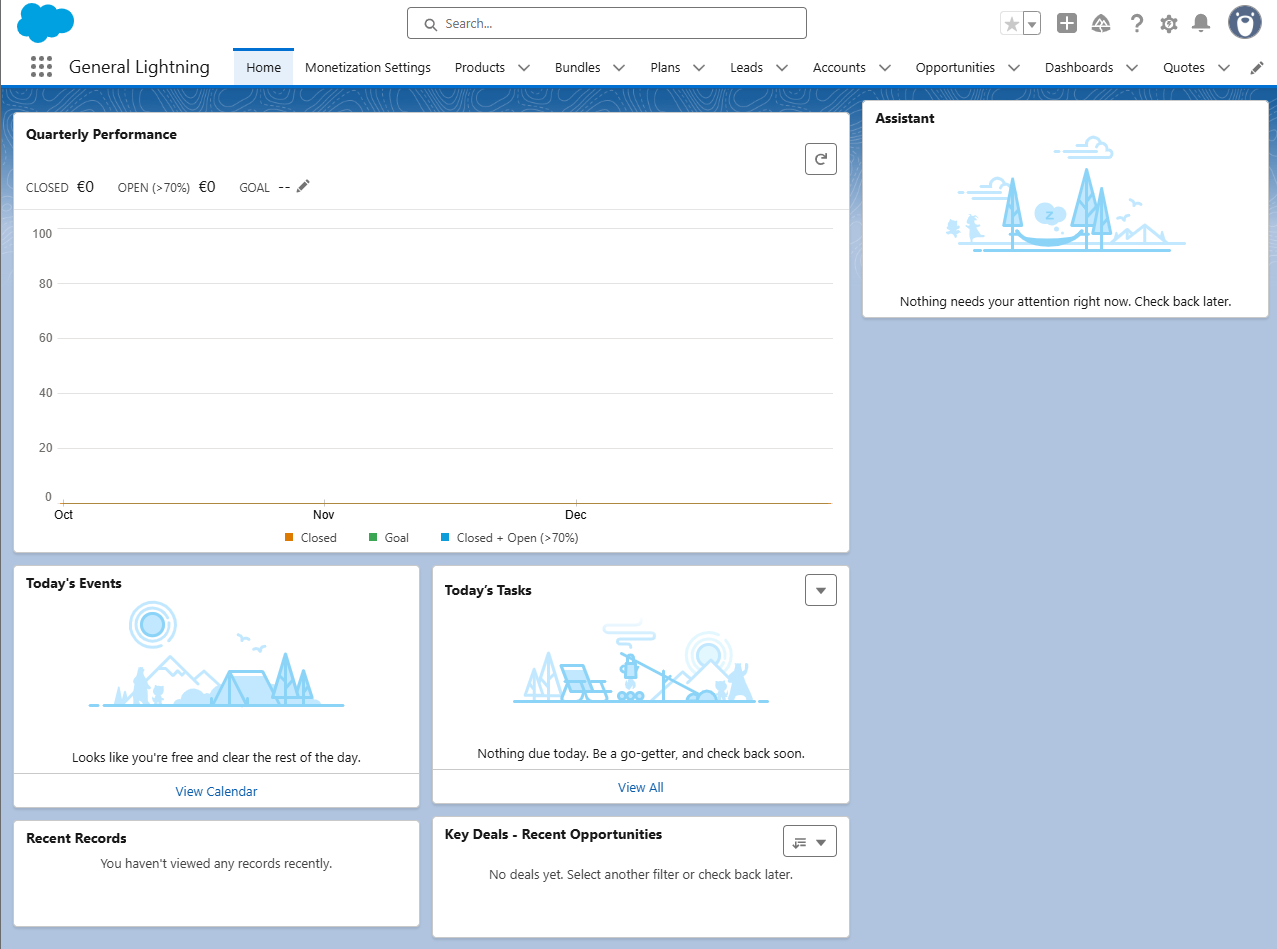Click inside the global Search box
The height and width of the screenshot is (949, 1277).
pos(606,23)
